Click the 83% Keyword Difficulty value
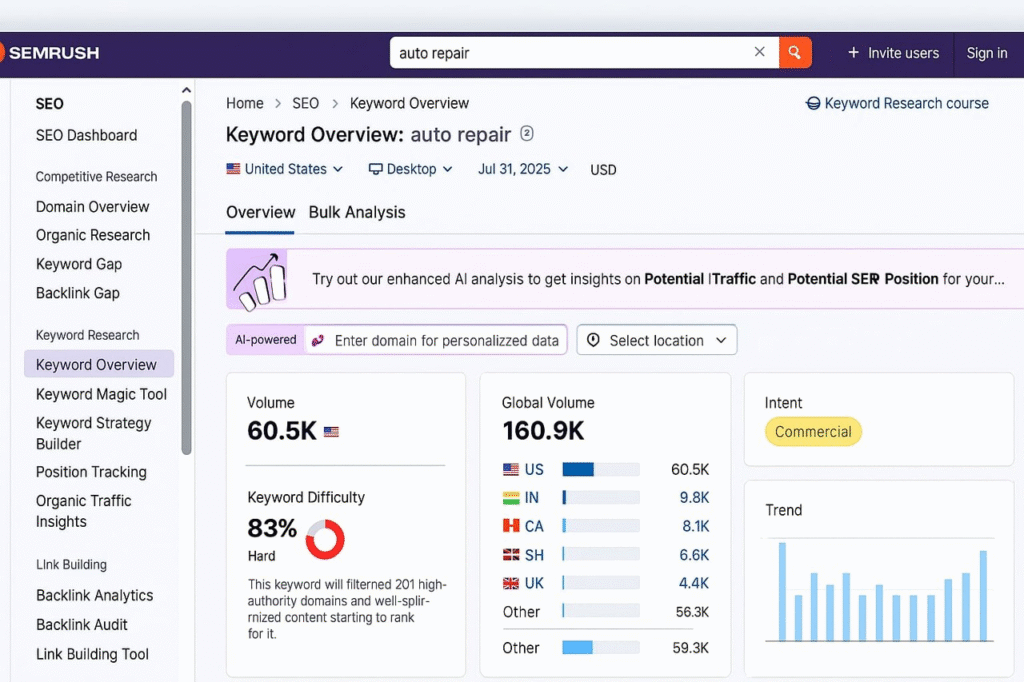 (272, 528)
